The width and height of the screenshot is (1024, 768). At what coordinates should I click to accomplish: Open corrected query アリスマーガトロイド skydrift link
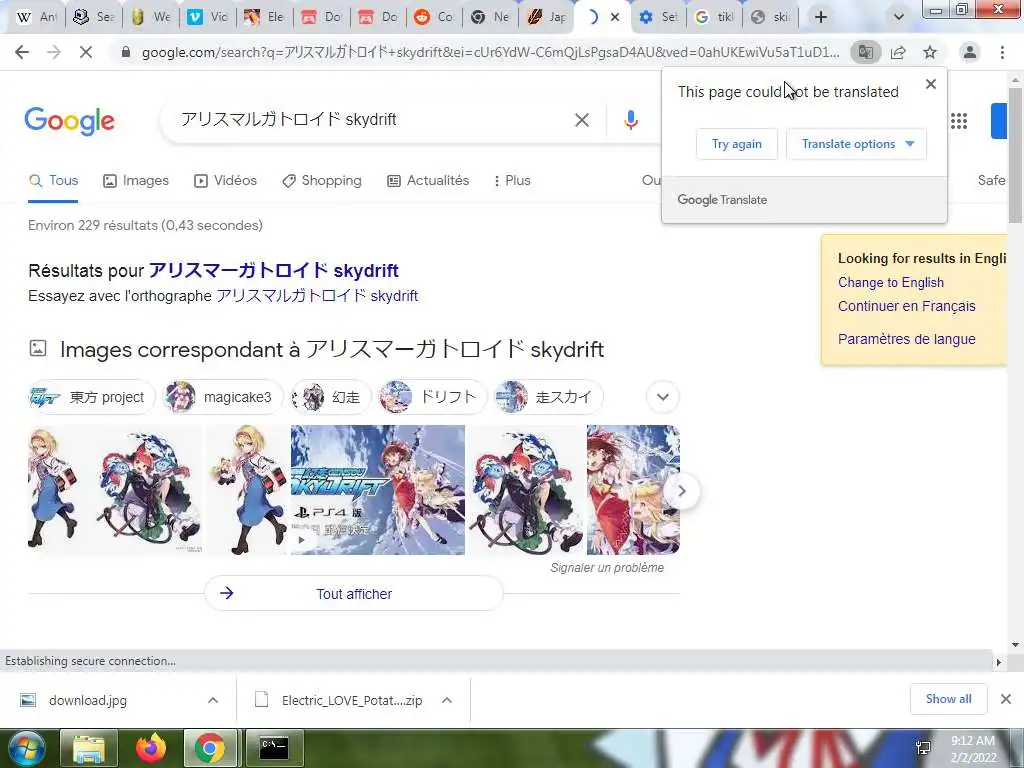click(x=274, y=270)
